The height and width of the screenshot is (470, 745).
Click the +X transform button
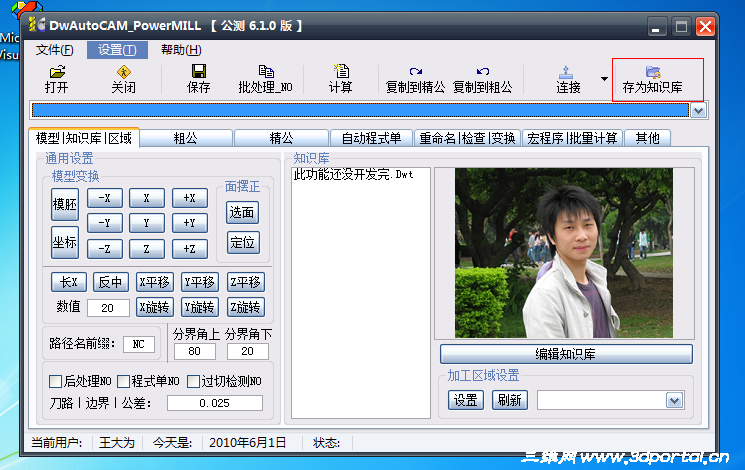(x=190, y=198)
